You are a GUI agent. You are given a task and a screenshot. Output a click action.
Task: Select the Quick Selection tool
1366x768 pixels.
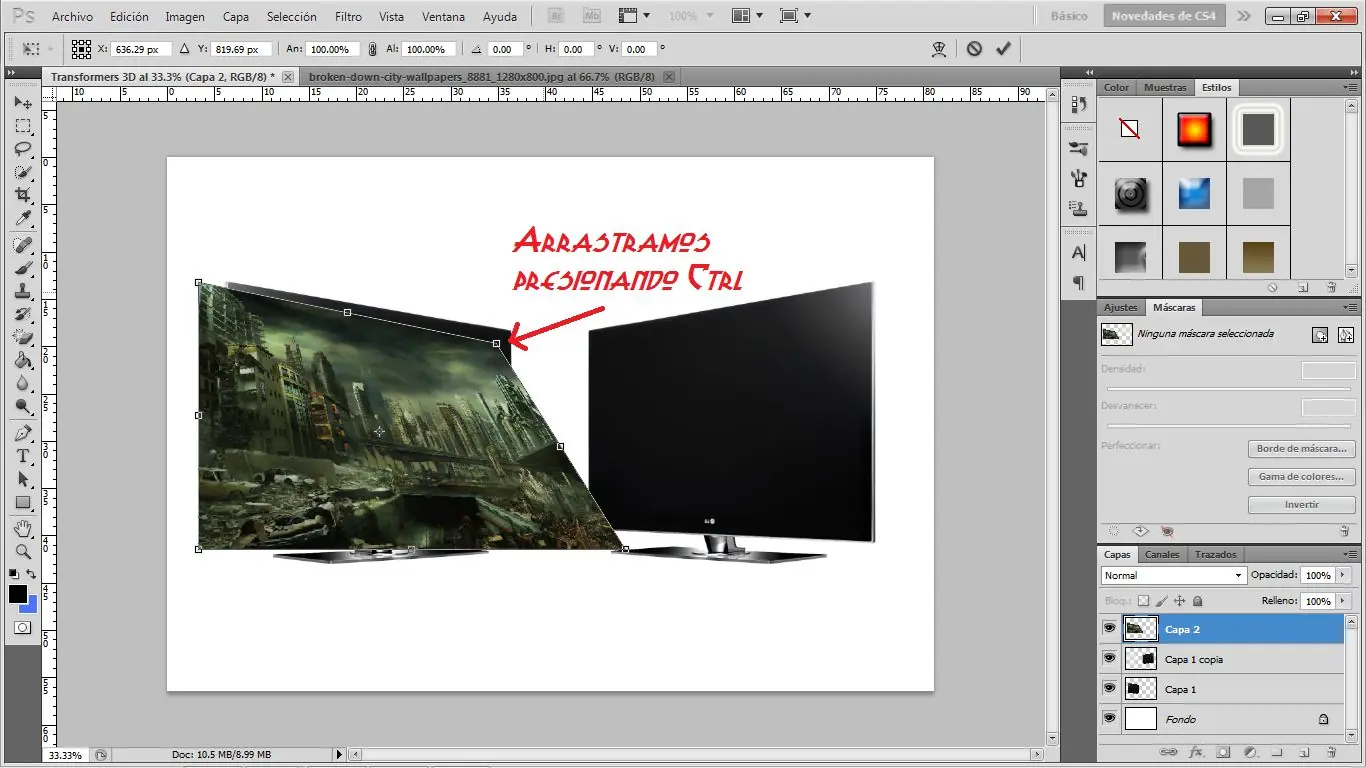(22, 172)
